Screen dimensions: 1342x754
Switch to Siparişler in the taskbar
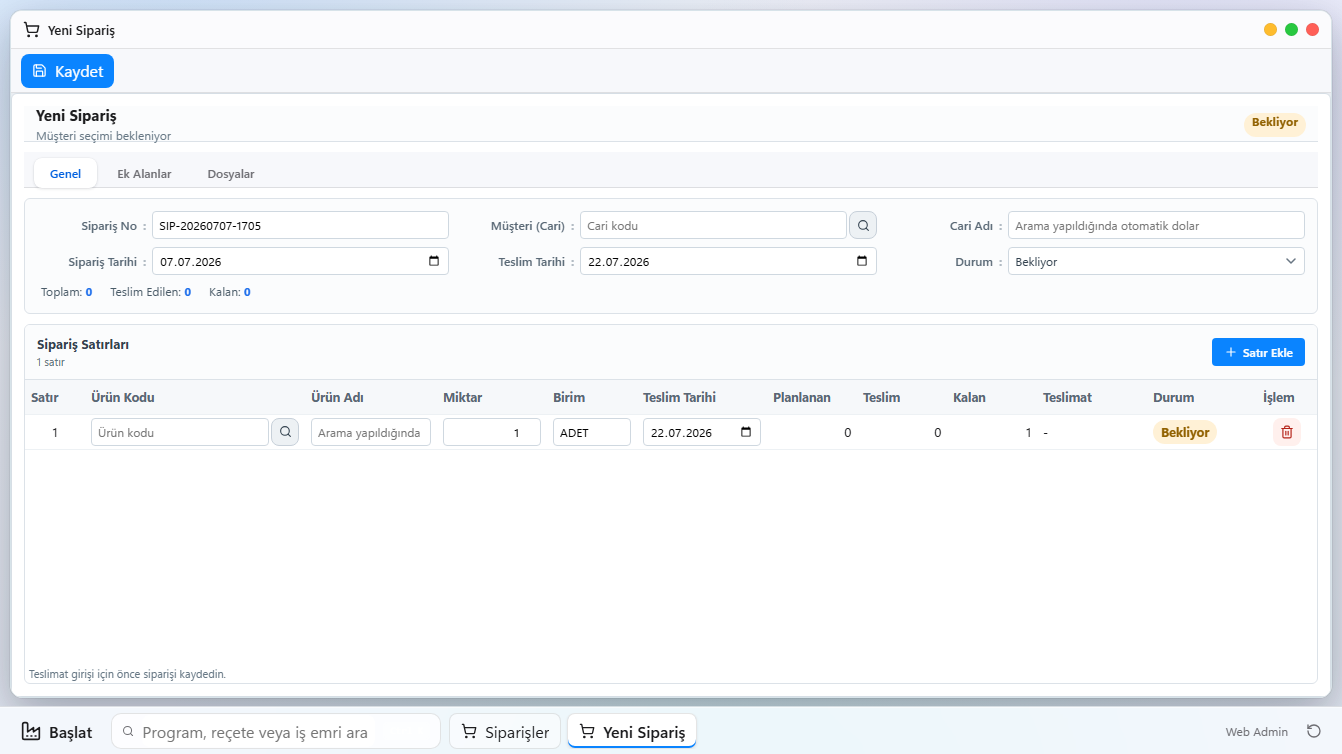[x=505, y=732]
